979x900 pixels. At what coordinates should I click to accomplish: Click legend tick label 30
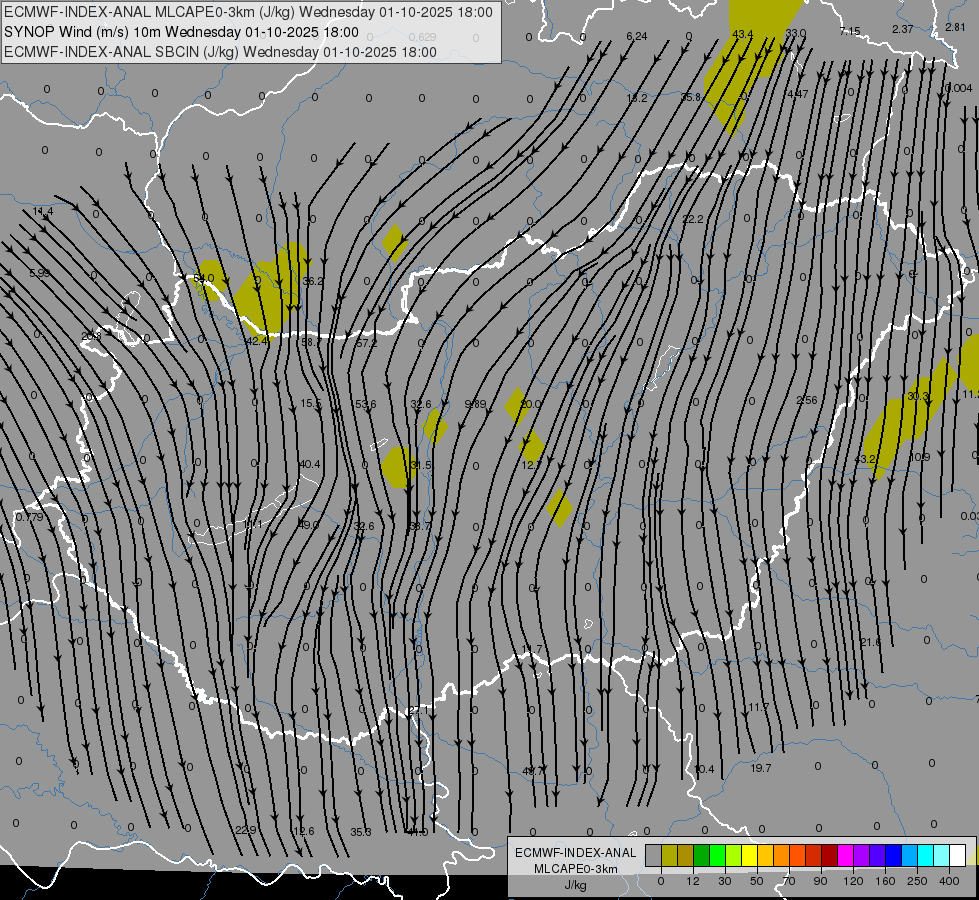coord(724,881)
